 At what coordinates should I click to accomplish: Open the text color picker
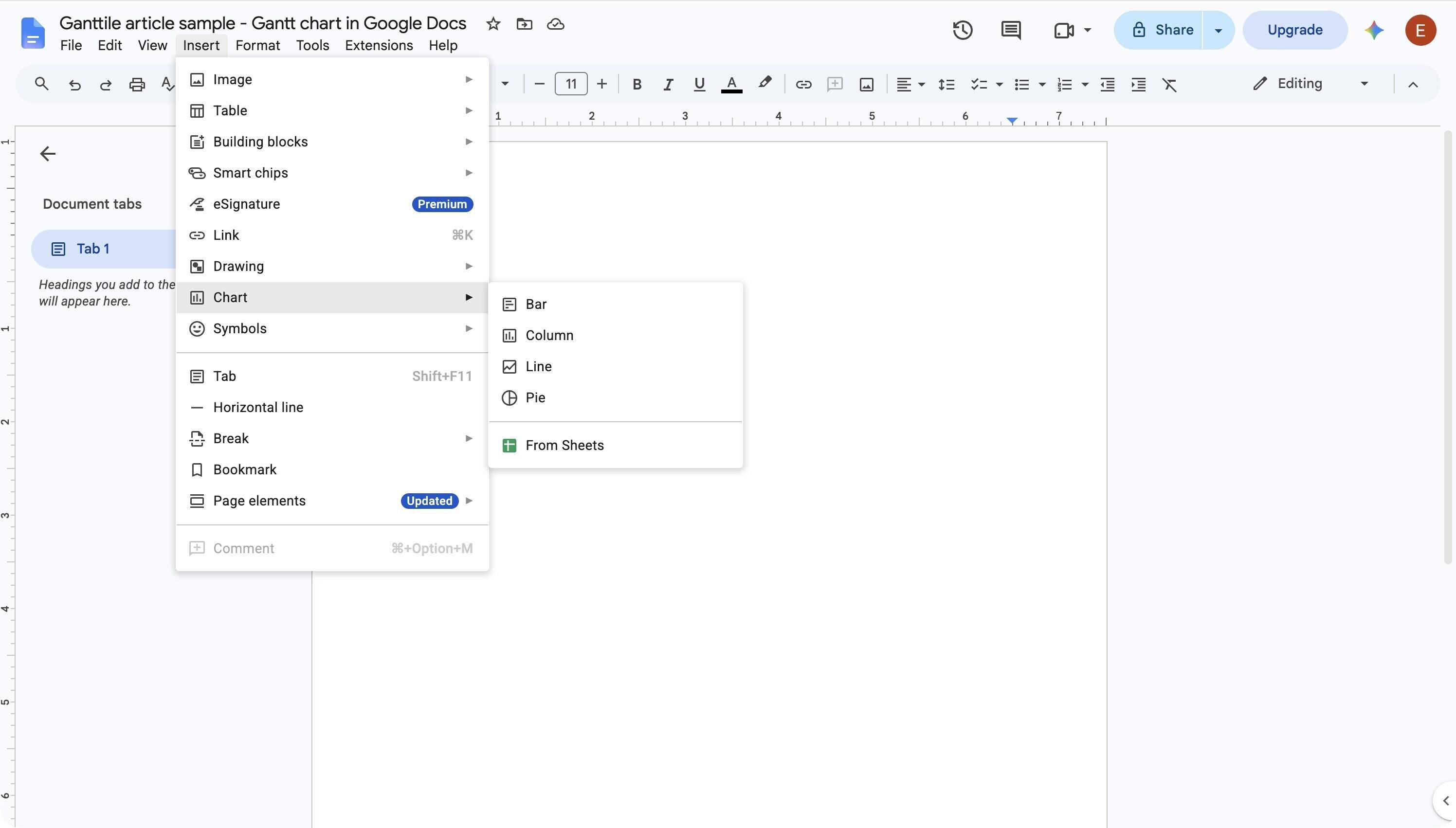(731, 84)
